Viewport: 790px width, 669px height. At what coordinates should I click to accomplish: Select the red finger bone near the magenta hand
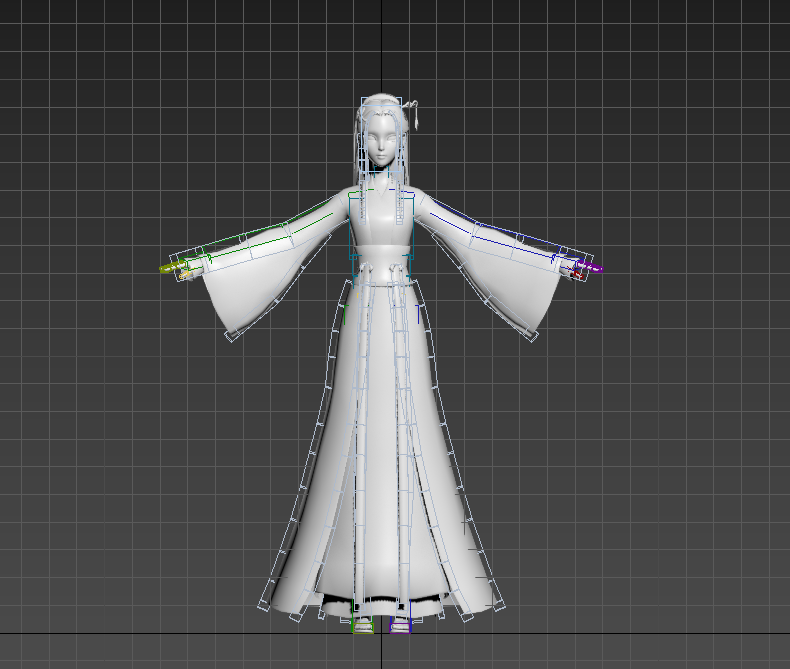tap(578, 273)
